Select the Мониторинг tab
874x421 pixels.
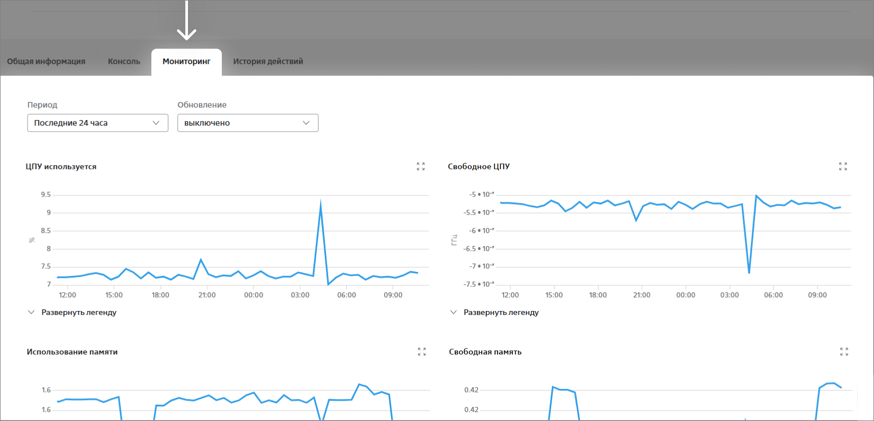(x=186, y=62)
